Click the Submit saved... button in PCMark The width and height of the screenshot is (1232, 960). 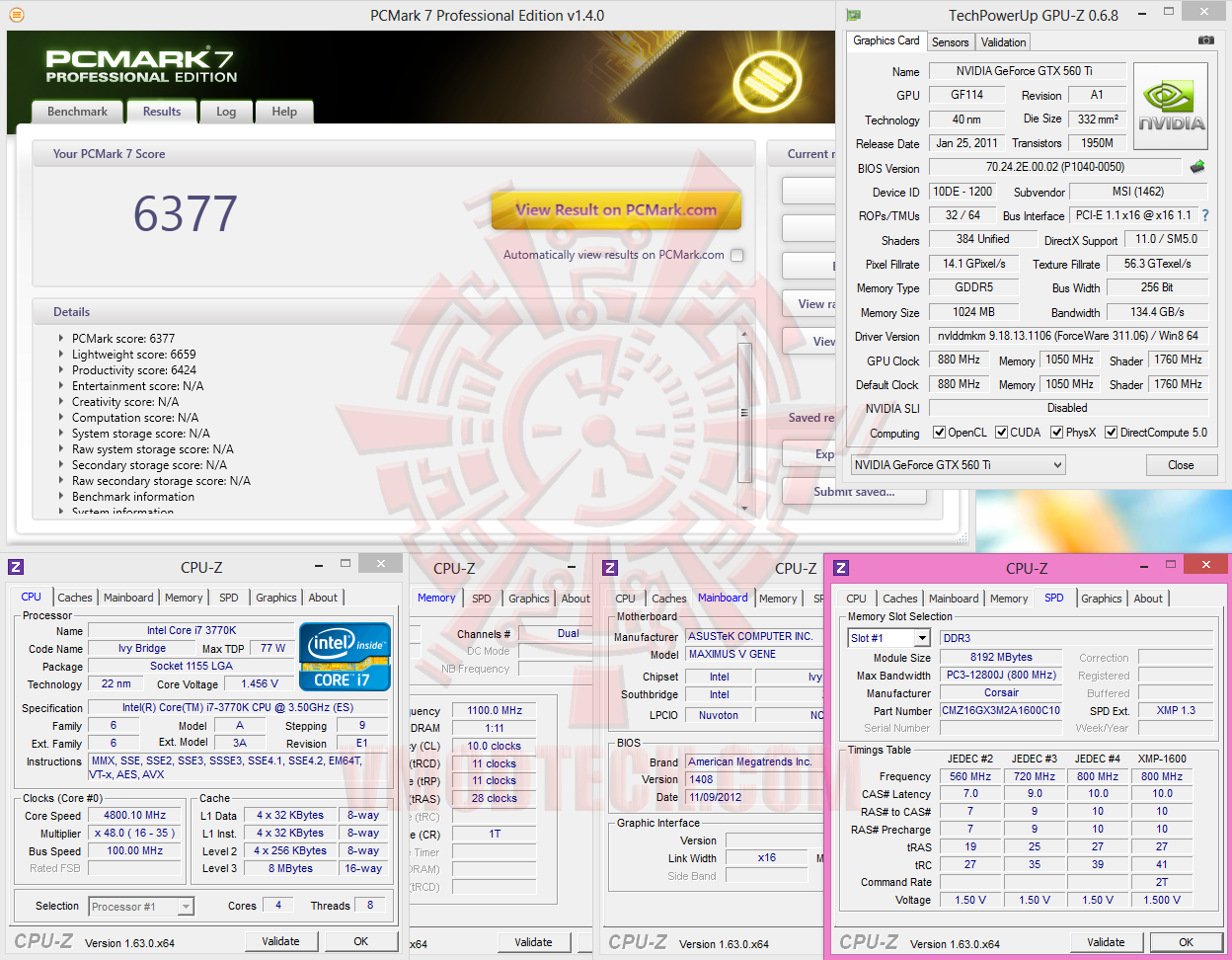855,492
